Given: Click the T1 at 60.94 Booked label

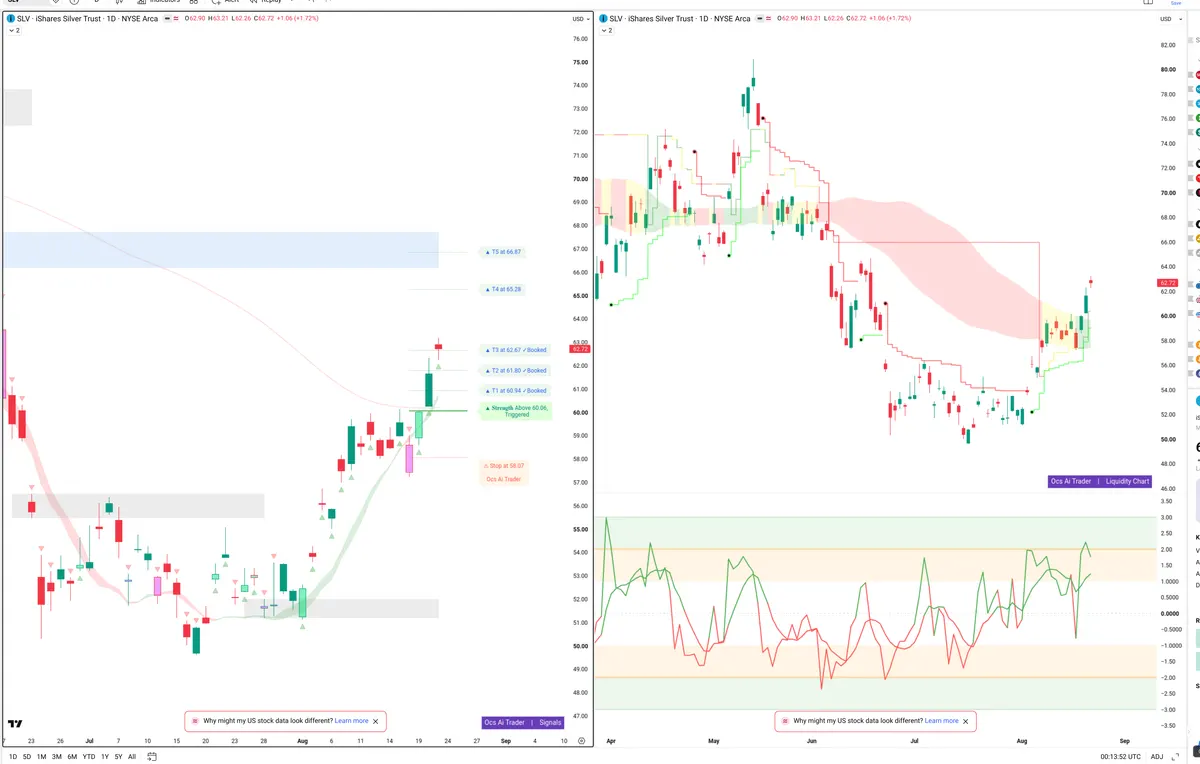Looking at the screenshot, I should pyautogui.click(x=515, y=390).
